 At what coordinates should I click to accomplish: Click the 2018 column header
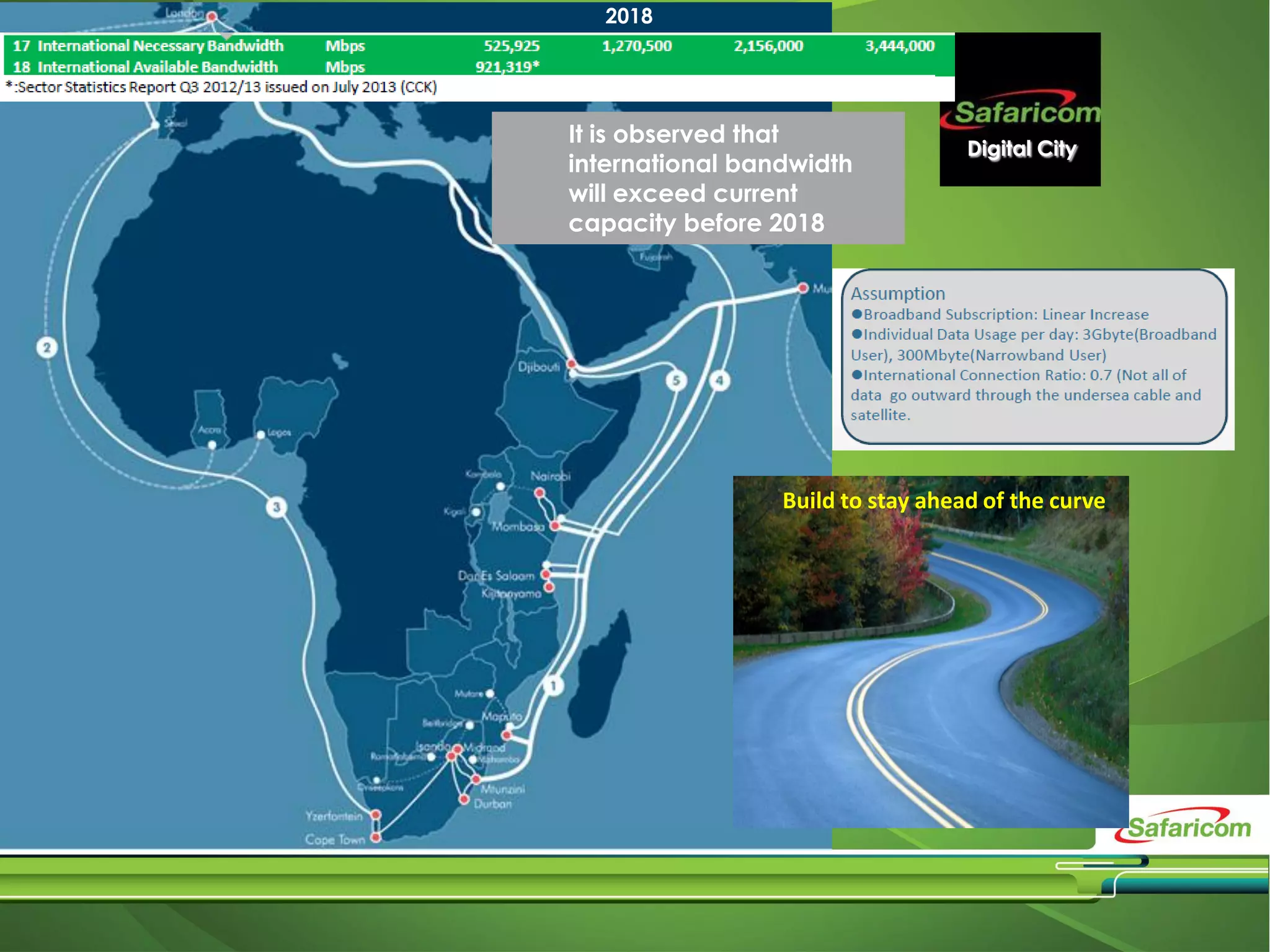629,16
